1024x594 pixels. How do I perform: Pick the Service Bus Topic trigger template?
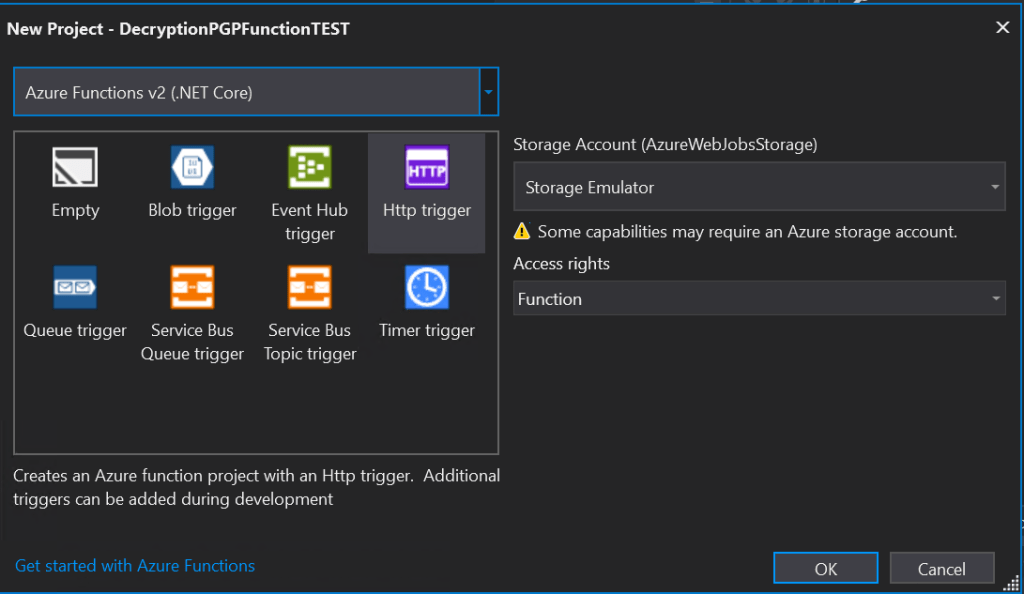(309, 288)
